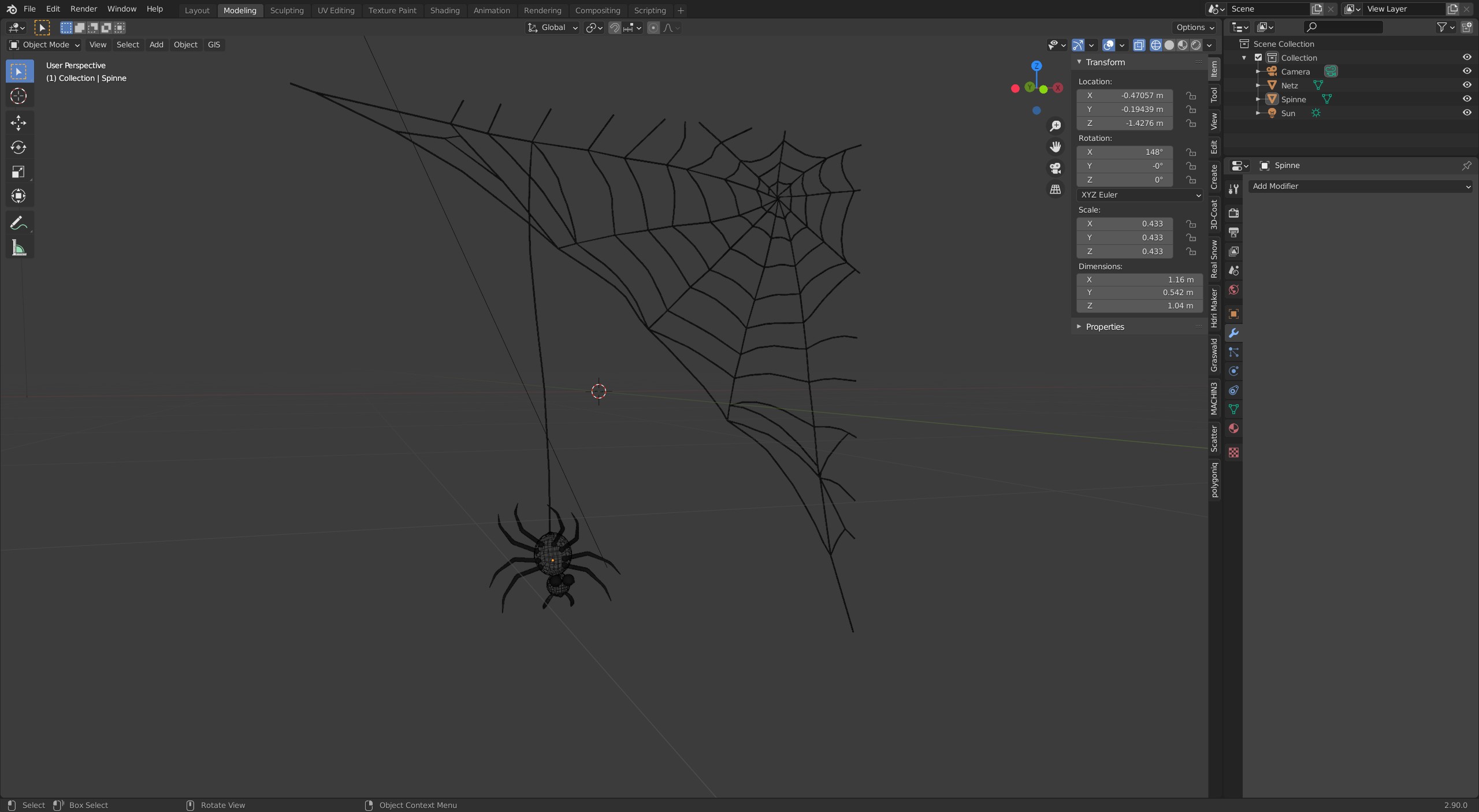
Task: Expand the Properties panel section
Action: (x=1104, y=327)
